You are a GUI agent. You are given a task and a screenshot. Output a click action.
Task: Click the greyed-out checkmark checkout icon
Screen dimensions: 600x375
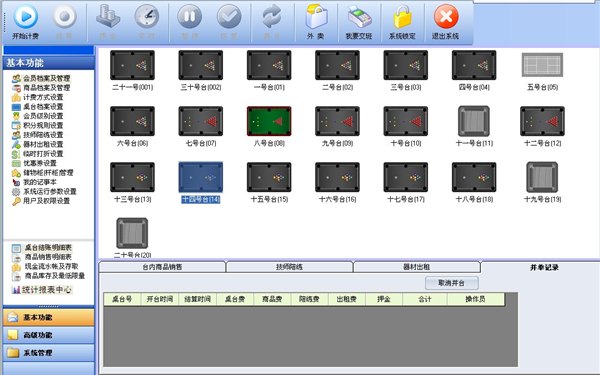click(x=229, y=16)
